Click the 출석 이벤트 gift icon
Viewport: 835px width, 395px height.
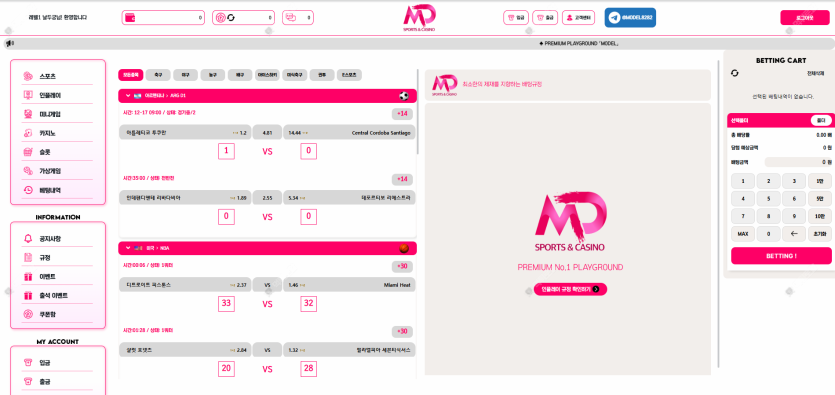click(x=28, y=295)
